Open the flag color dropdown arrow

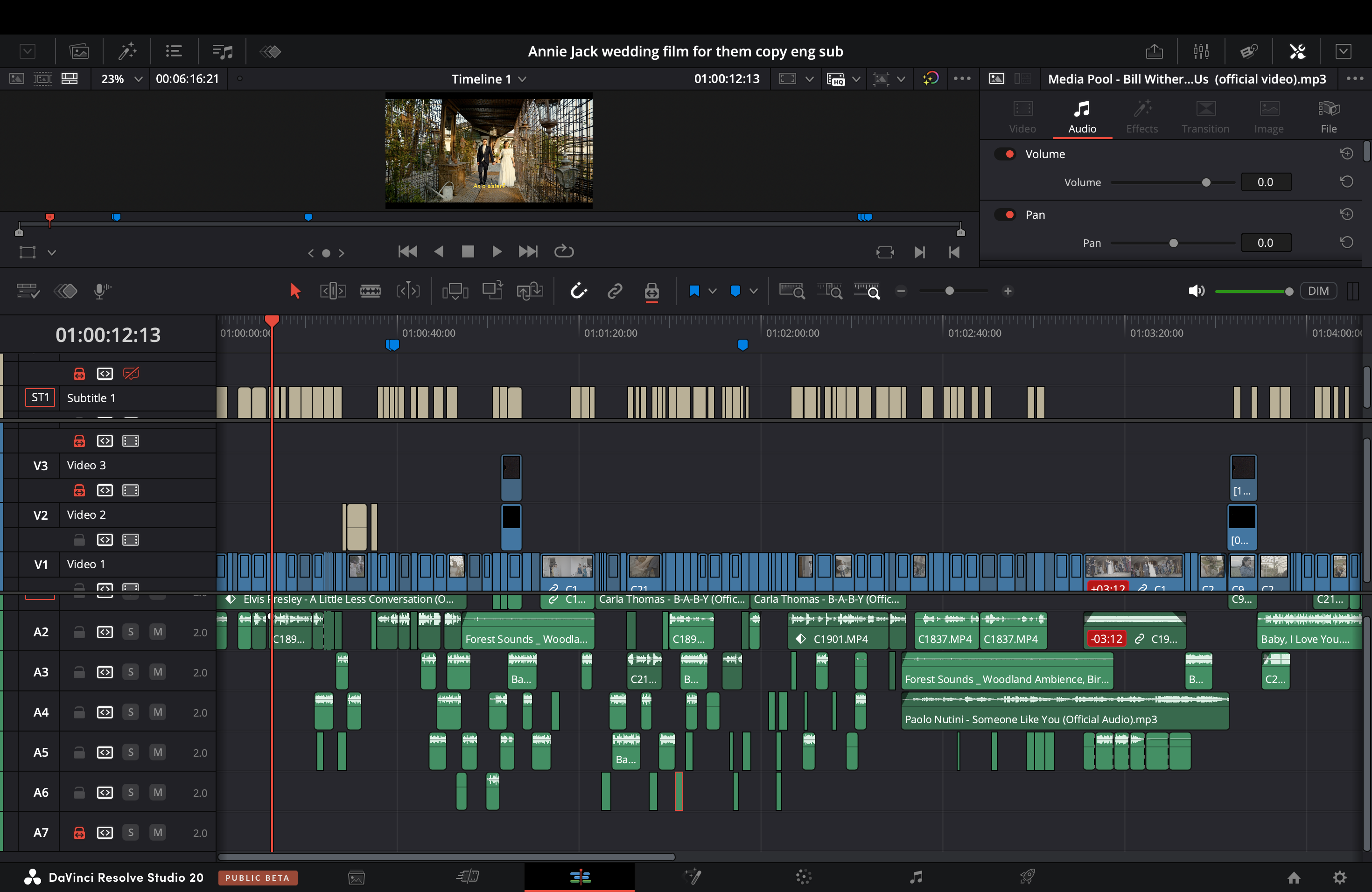713,291
